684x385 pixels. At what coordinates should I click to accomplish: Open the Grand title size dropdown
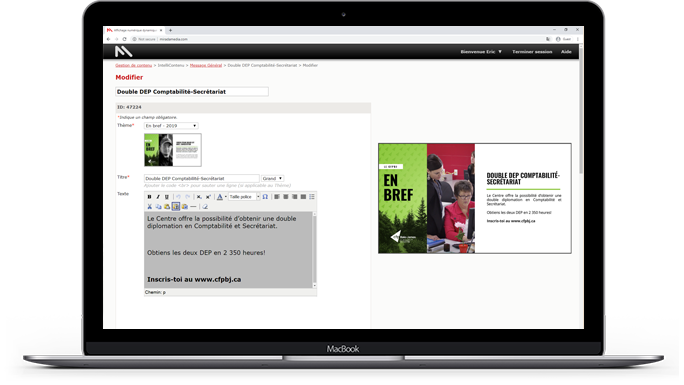pos(272,178)
